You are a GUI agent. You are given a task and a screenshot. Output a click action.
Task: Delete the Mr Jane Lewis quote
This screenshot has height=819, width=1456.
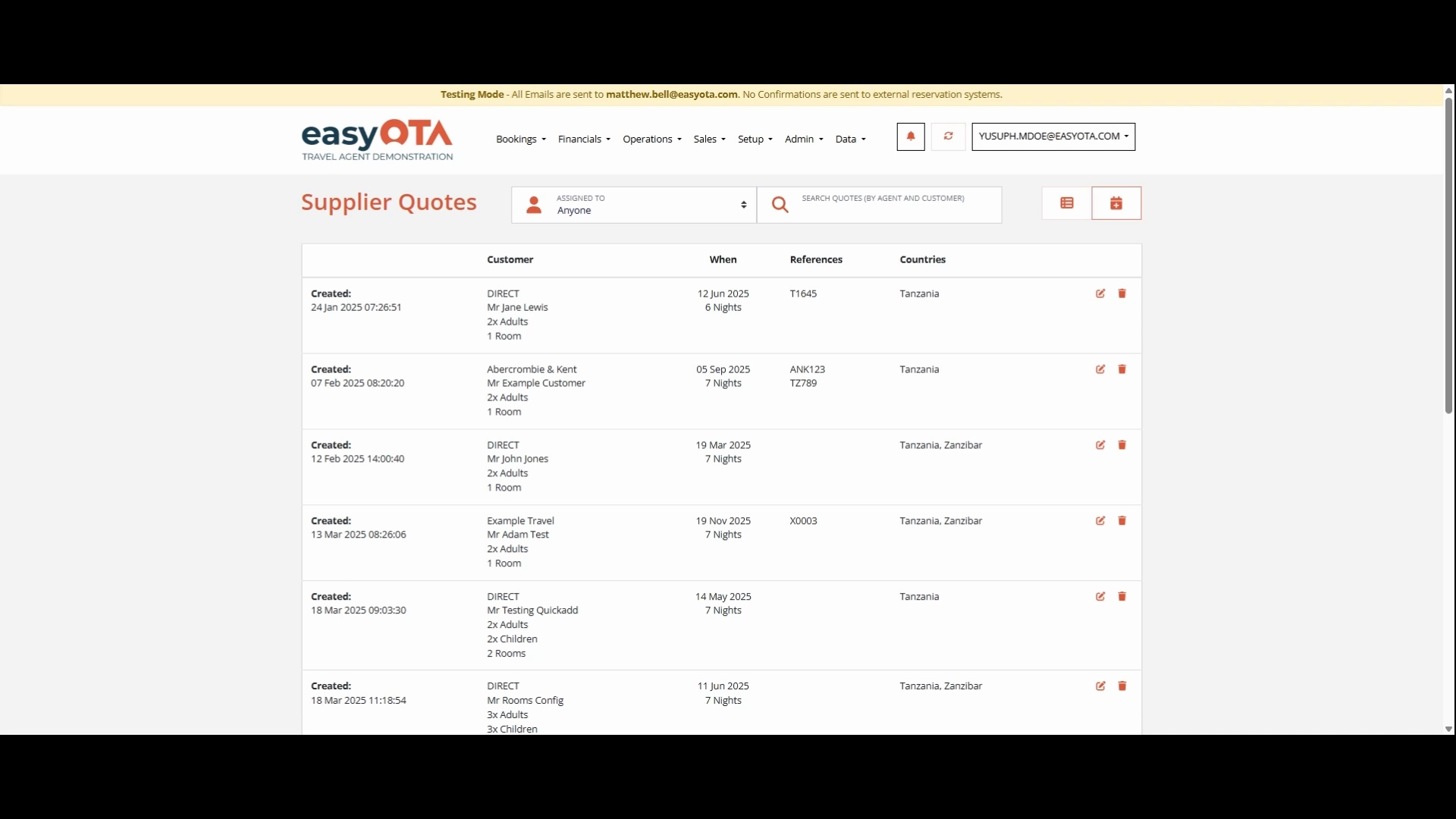[x=1122, y=293]
